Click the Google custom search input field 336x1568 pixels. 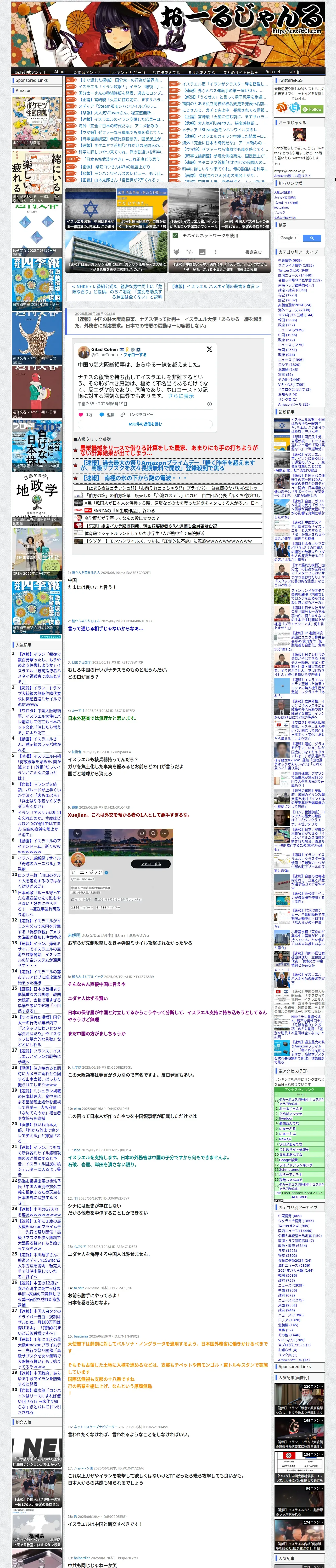tap(288, 238)
